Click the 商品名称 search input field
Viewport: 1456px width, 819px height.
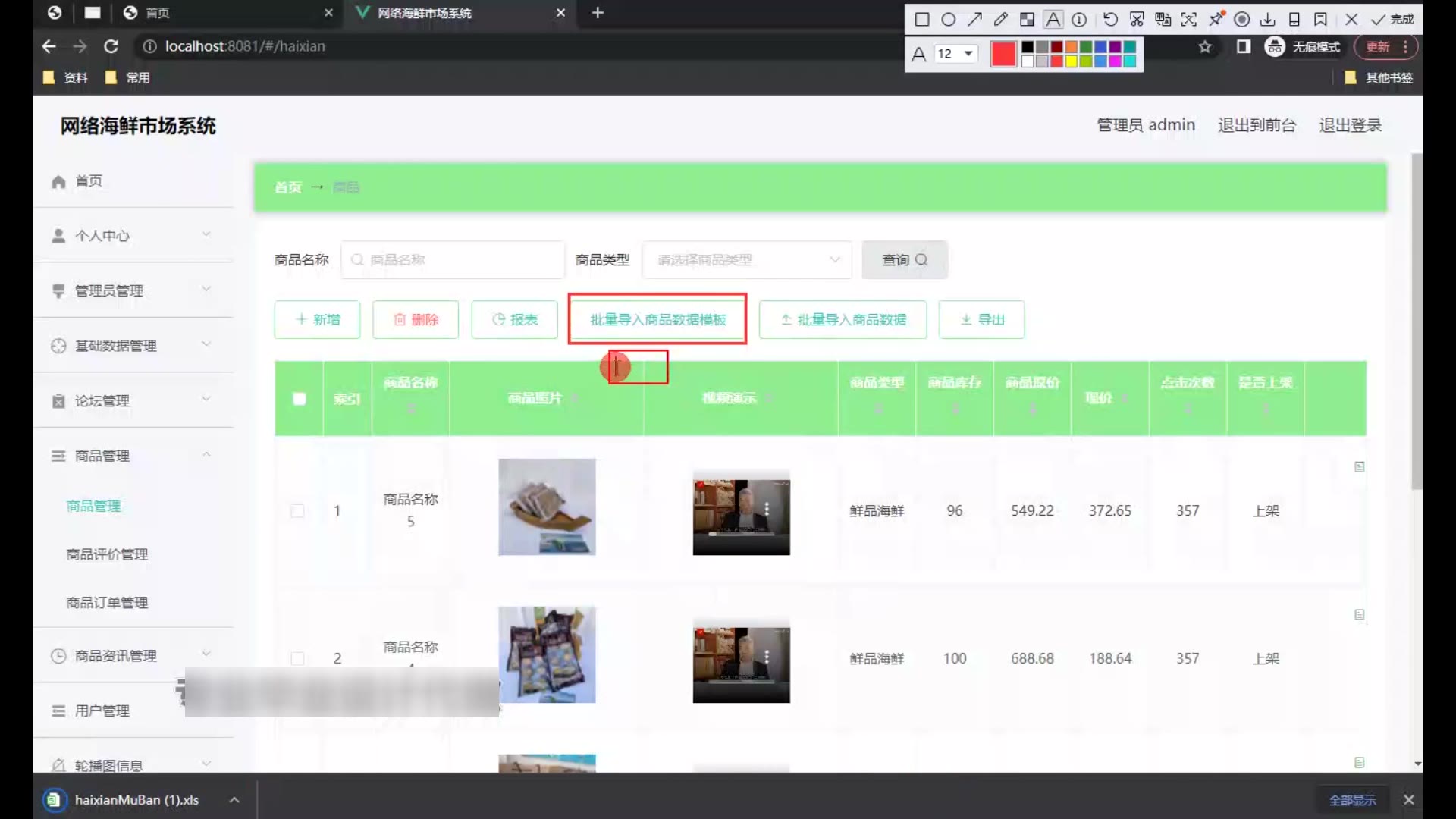coord(453,260)
